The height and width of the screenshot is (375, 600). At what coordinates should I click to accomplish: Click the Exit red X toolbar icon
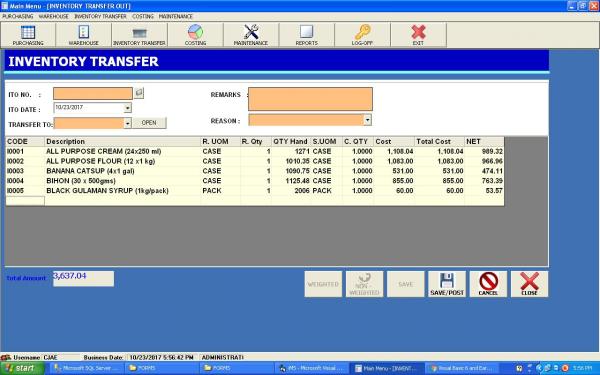point(418,35)
